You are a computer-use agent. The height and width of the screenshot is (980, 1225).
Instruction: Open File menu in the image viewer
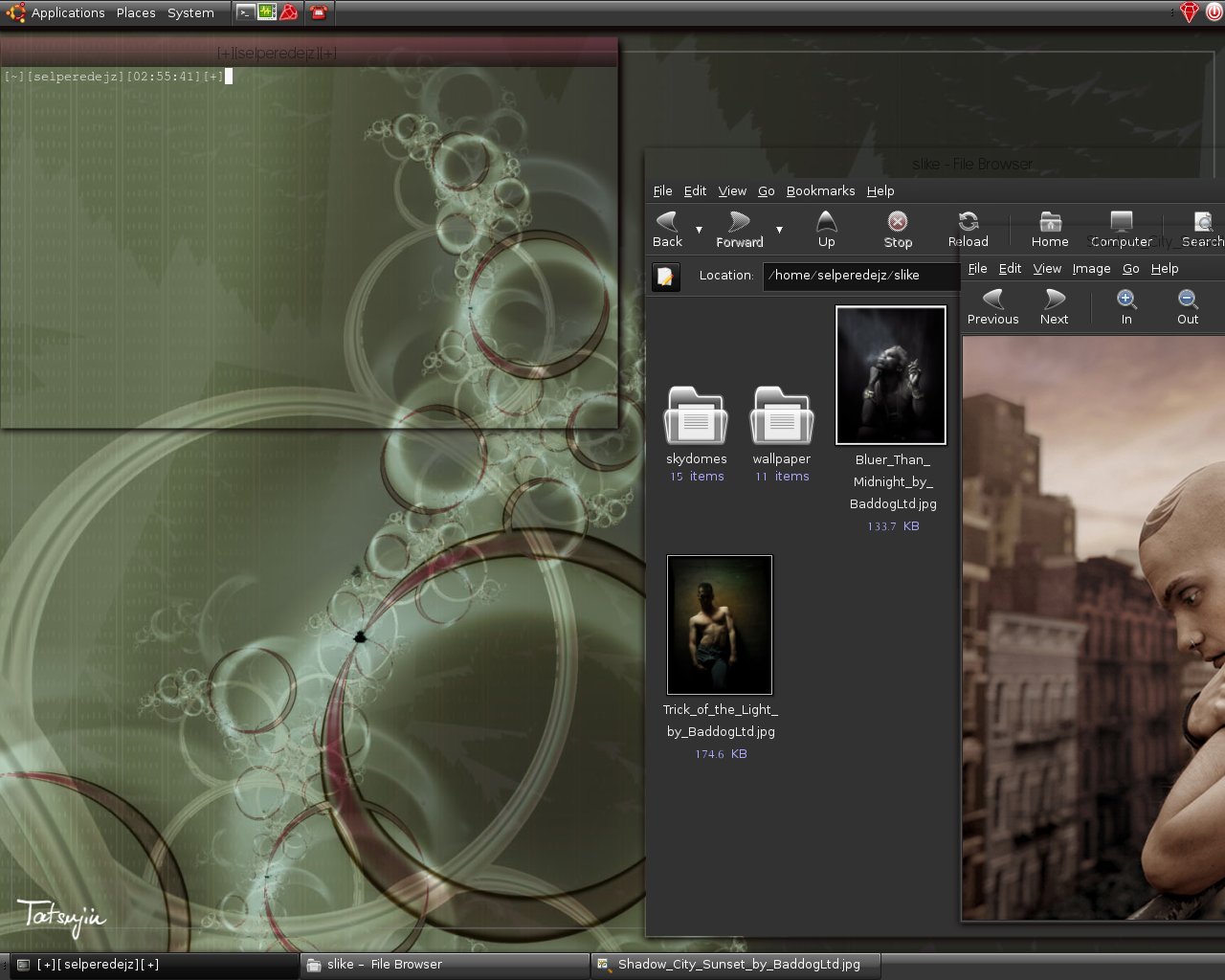(x=977, y=268)
